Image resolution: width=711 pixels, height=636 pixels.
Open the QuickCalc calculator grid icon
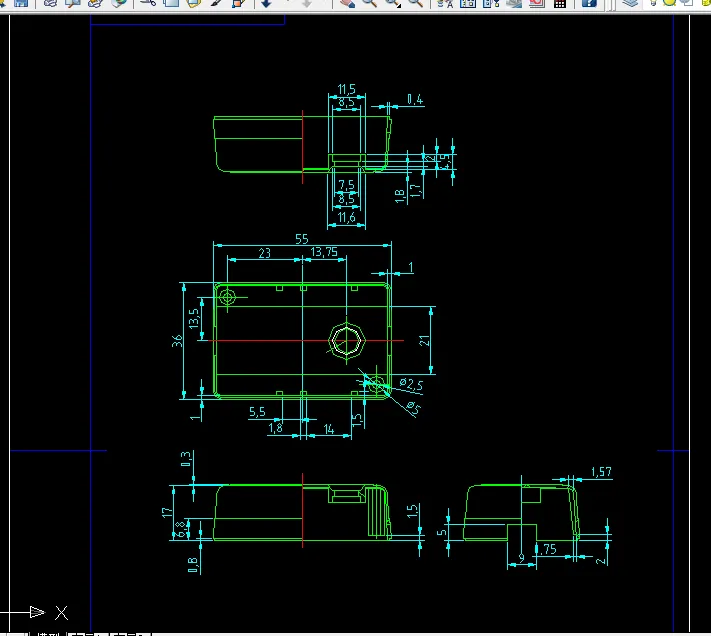(560, 3)
